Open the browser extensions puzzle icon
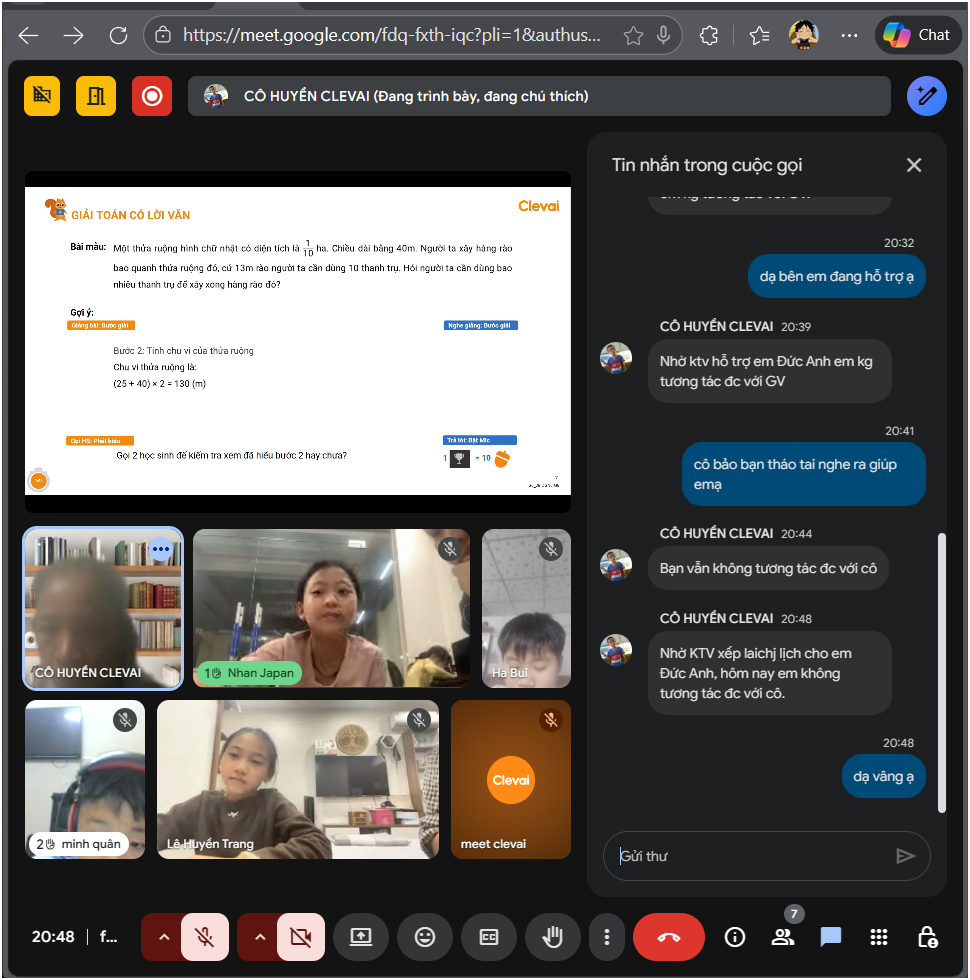The image size is (970, 980). [x=709, y=36]
